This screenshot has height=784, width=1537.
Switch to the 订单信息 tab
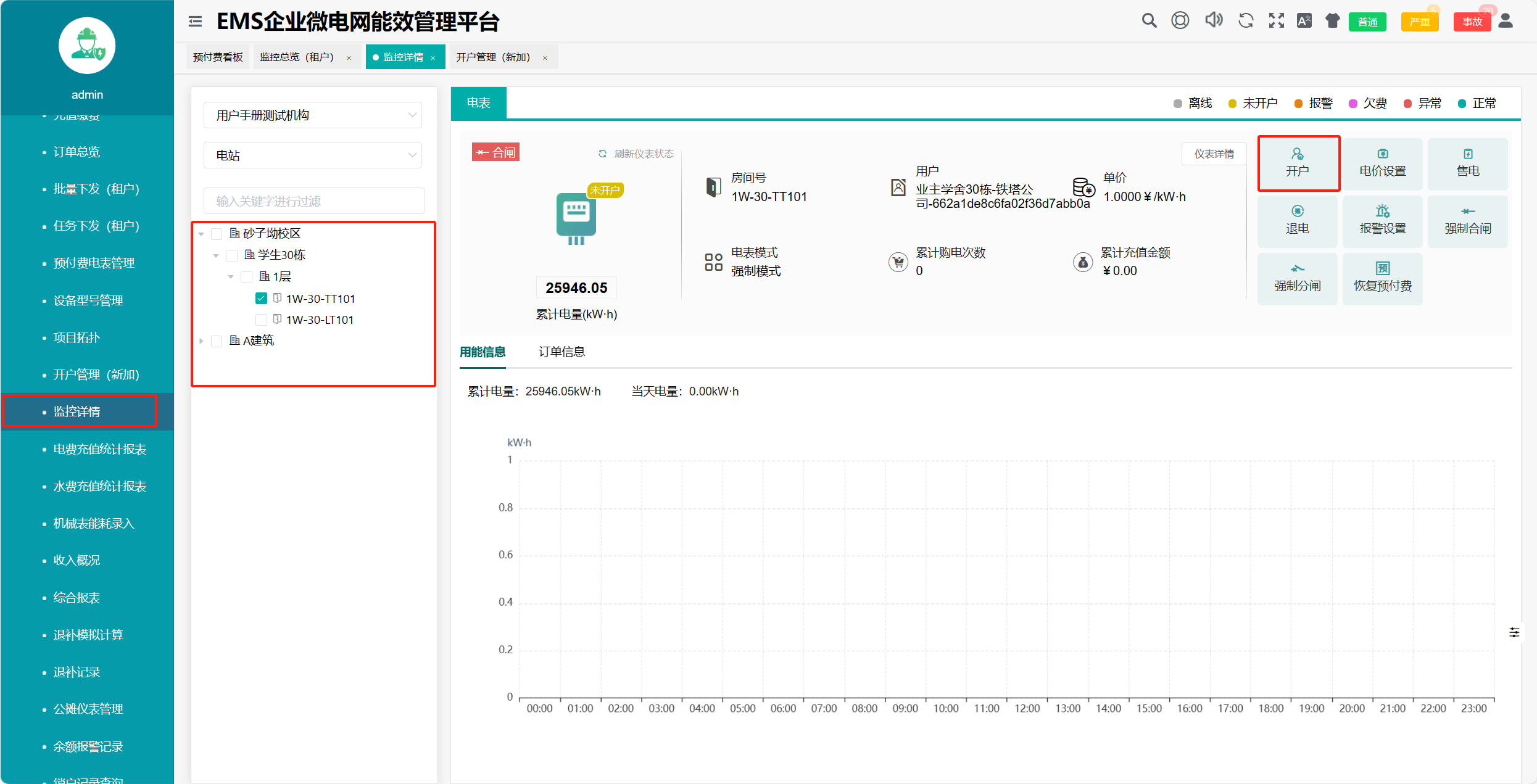(561, 352)
